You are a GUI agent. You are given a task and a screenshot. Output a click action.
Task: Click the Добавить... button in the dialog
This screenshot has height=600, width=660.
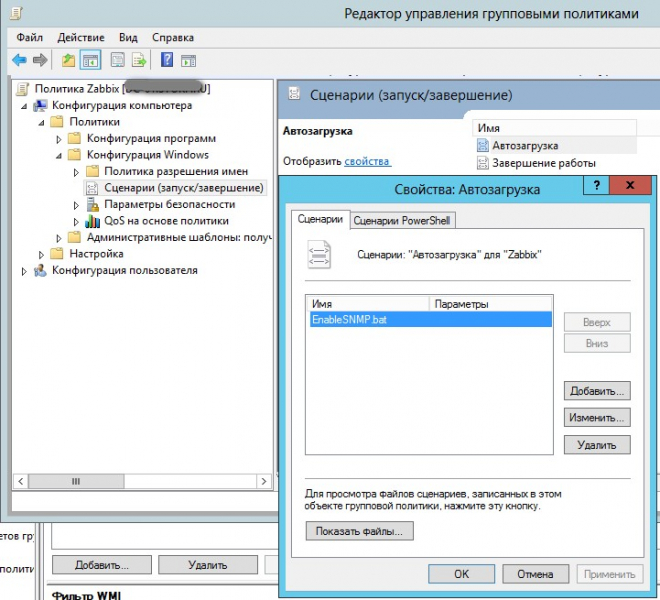[597, 390]
